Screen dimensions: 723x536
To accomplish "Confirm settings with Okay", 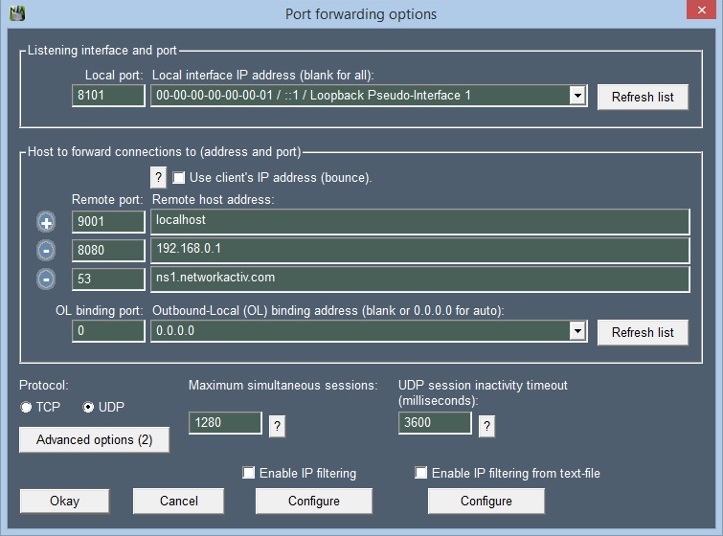I will tap(65, 501).
